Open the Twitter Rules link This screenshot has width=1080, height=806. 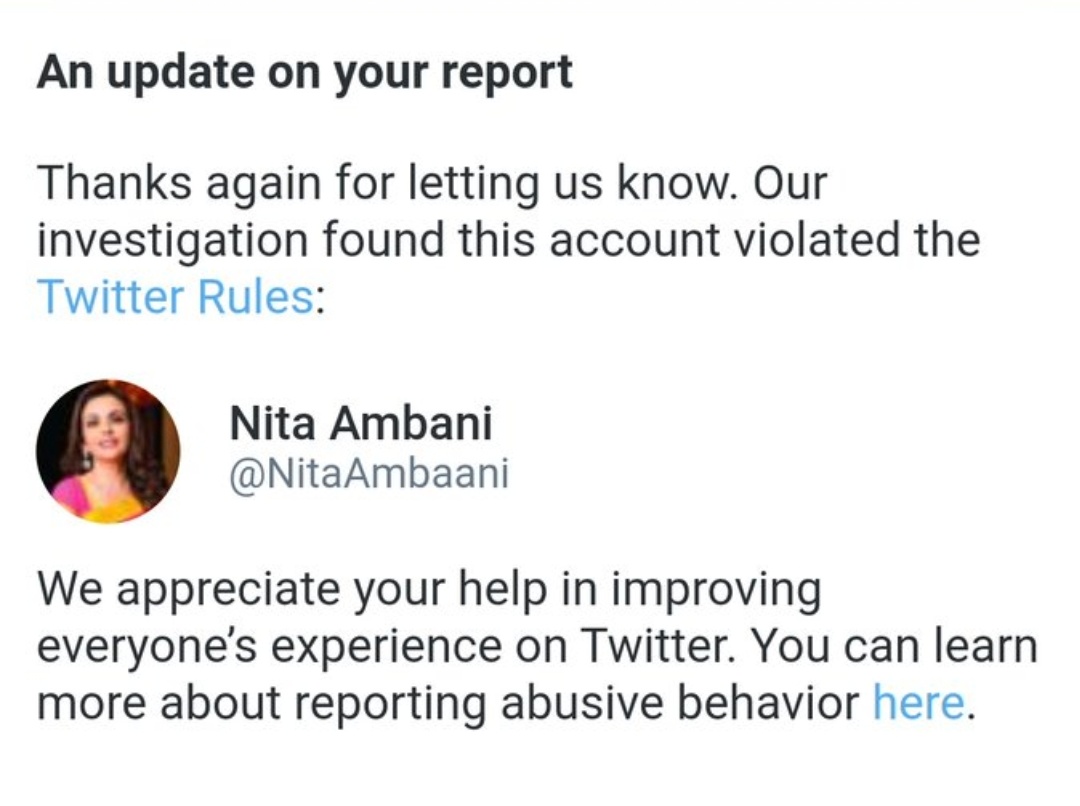coord(176,297)
